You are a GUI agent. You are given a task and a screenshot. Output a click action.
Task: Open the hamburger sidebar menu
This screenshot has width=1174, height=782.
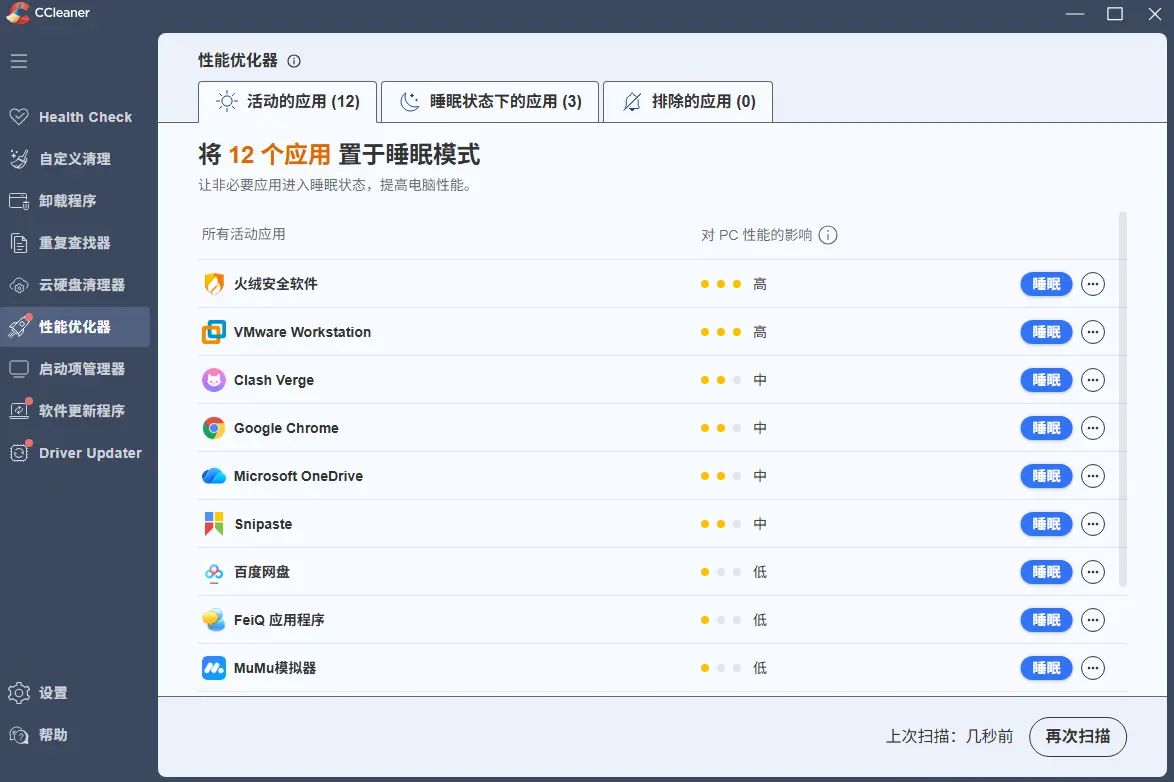pyautogui.click(x=19, y=61)
